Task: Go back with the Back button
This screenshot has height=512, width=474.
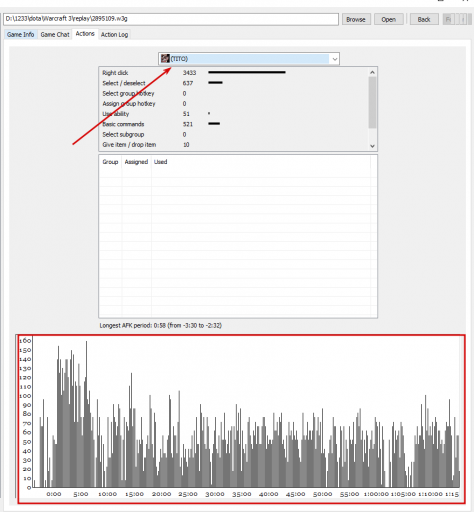Action: (424, 19)
